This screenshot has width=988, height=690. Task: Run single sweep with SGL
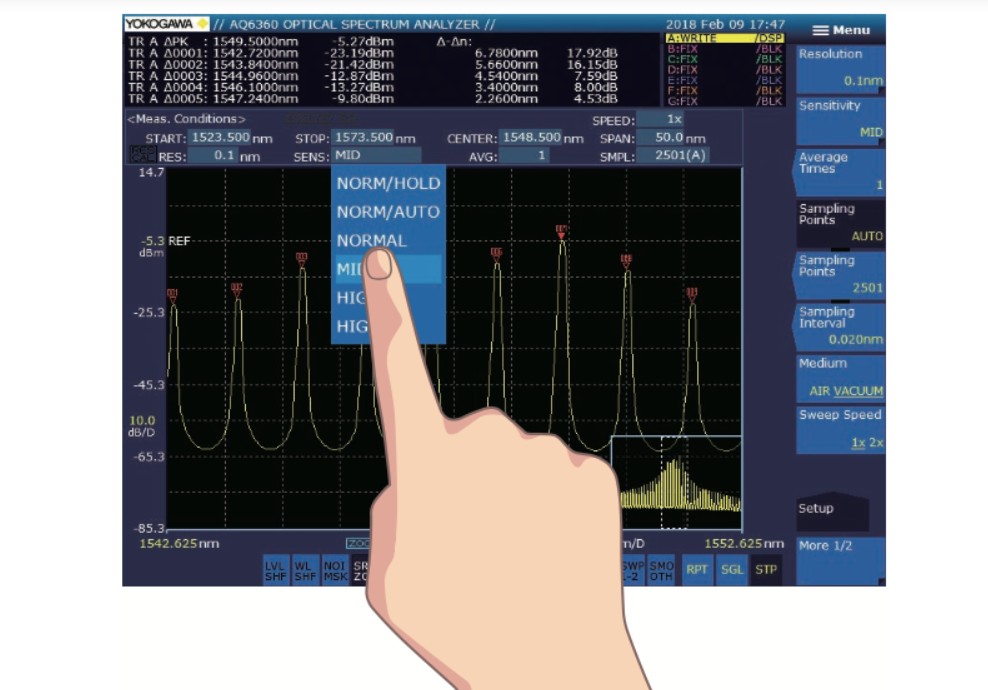731,571
